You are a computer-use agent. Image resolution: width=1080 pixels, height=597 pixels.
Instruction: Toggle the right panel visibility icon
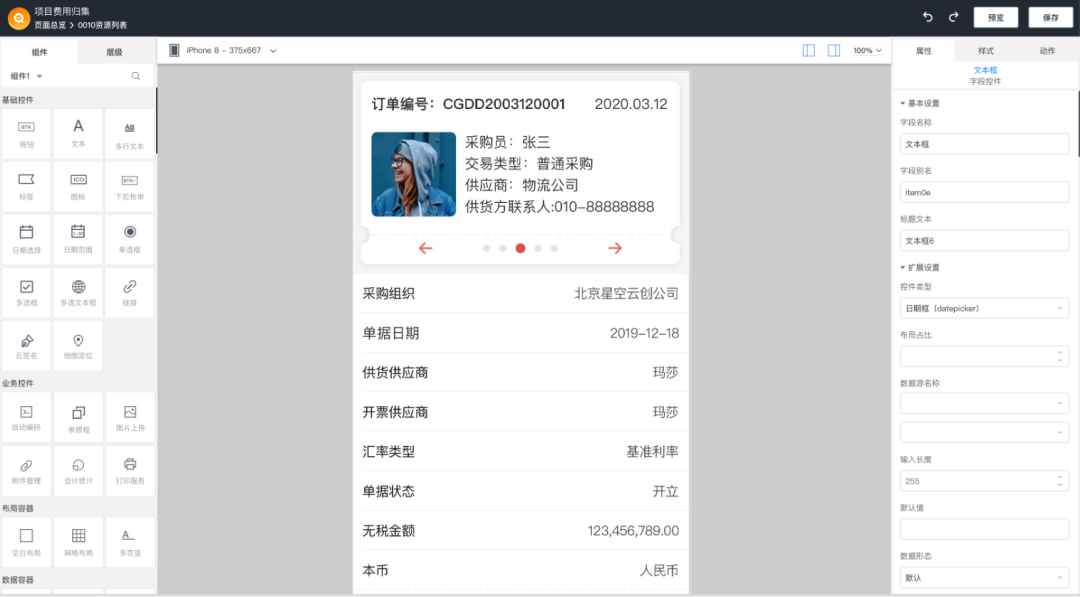pyautogui.click(x=833, y=50)
